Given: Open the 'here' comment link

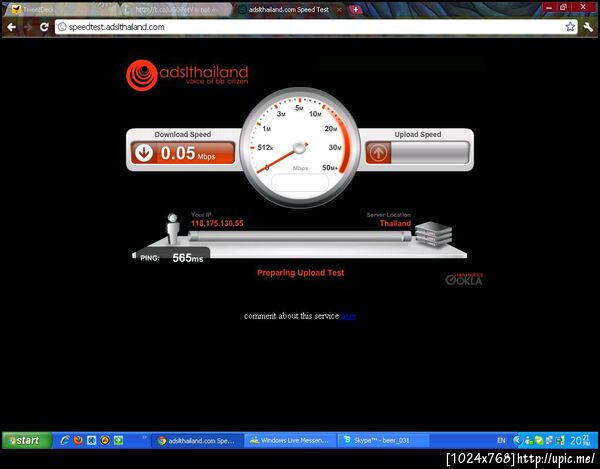Looking at the screenshot, I should point(348,316).
